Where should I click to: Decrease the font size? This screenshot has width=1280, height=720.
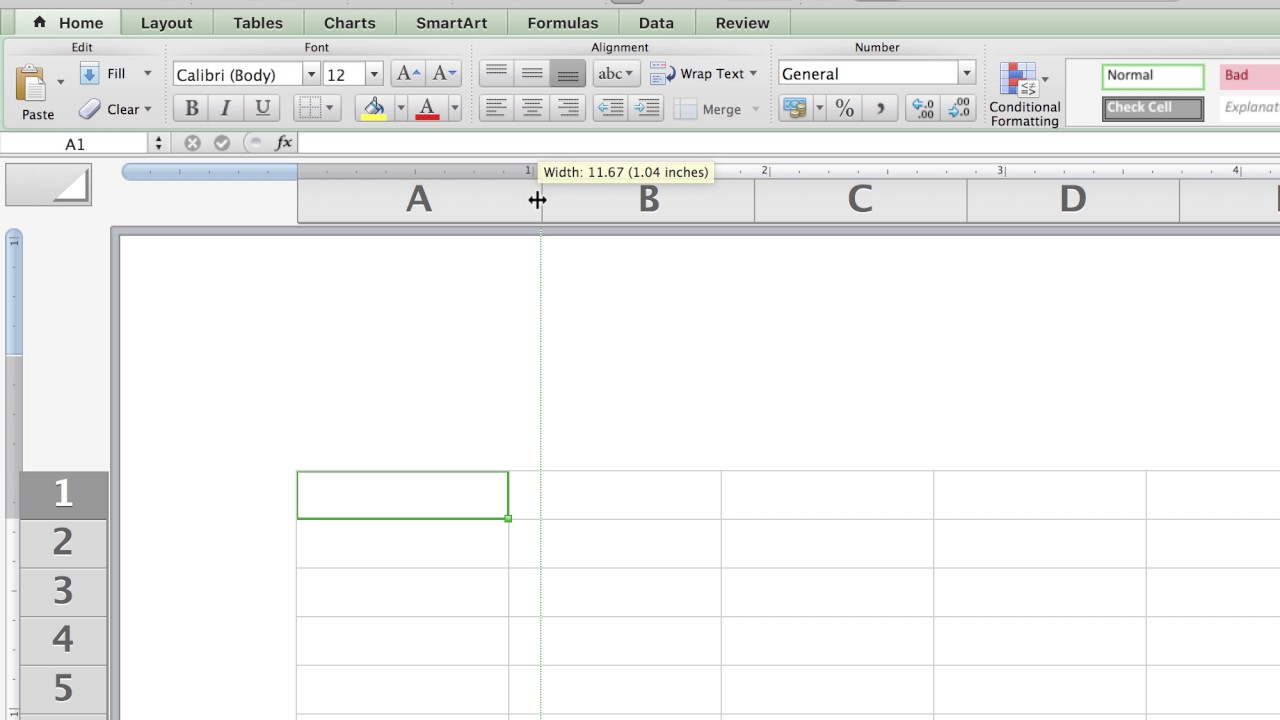[443, 73]
